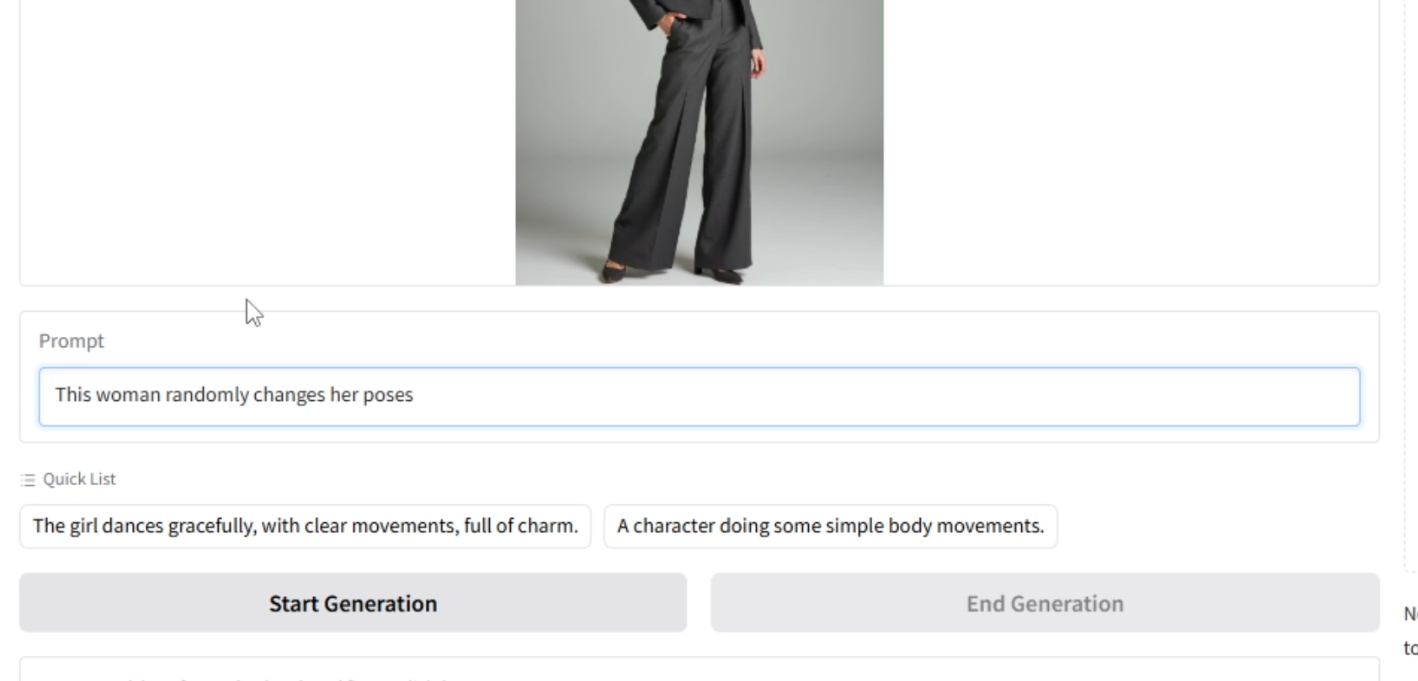Click the partially visible panel below Start Generation
Viewport: 1418px width, 681px height.
[699, 669]
